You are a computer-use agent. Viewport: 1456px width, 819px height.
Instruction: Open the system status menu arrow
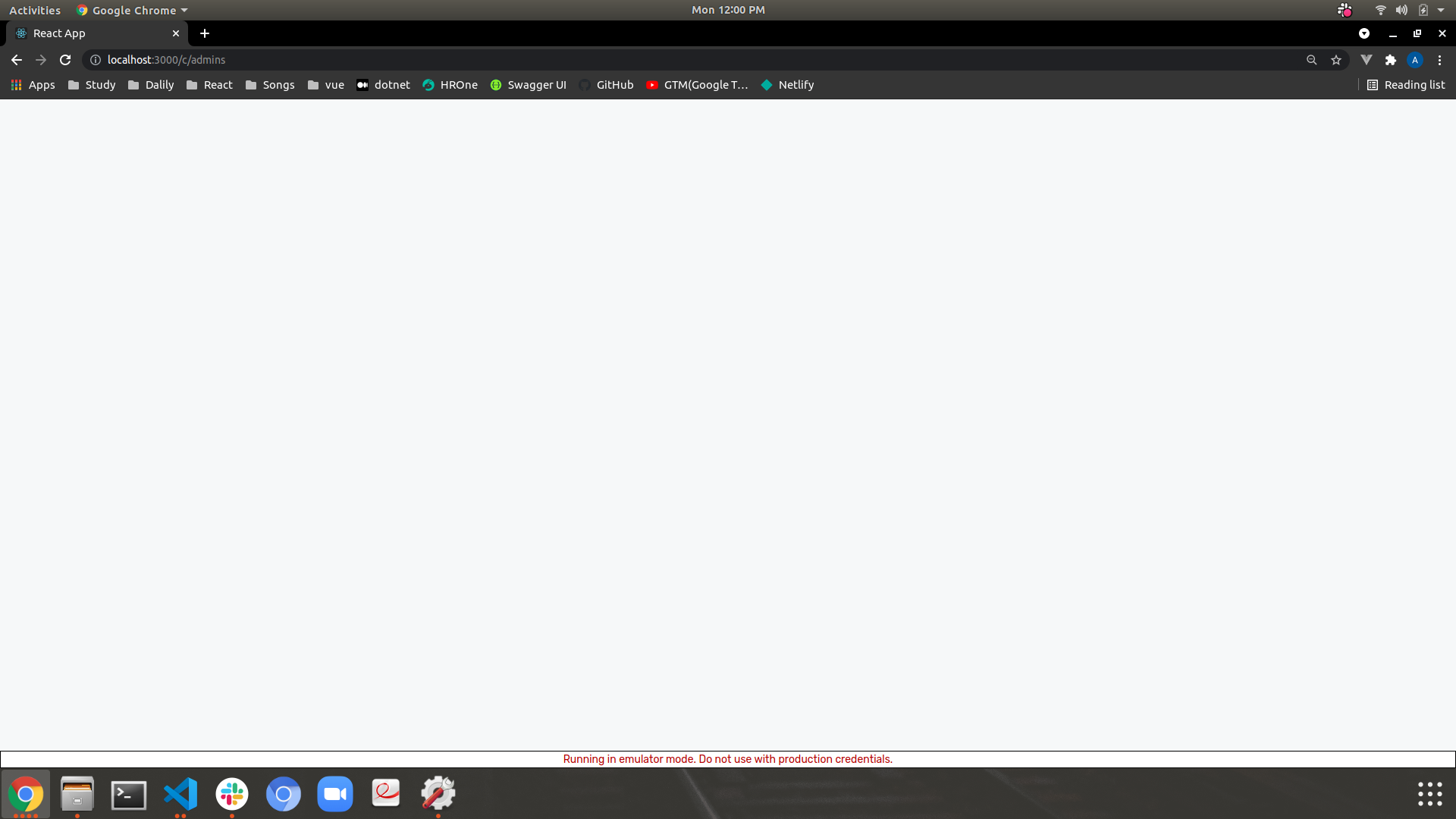[x=1441, y=10]
